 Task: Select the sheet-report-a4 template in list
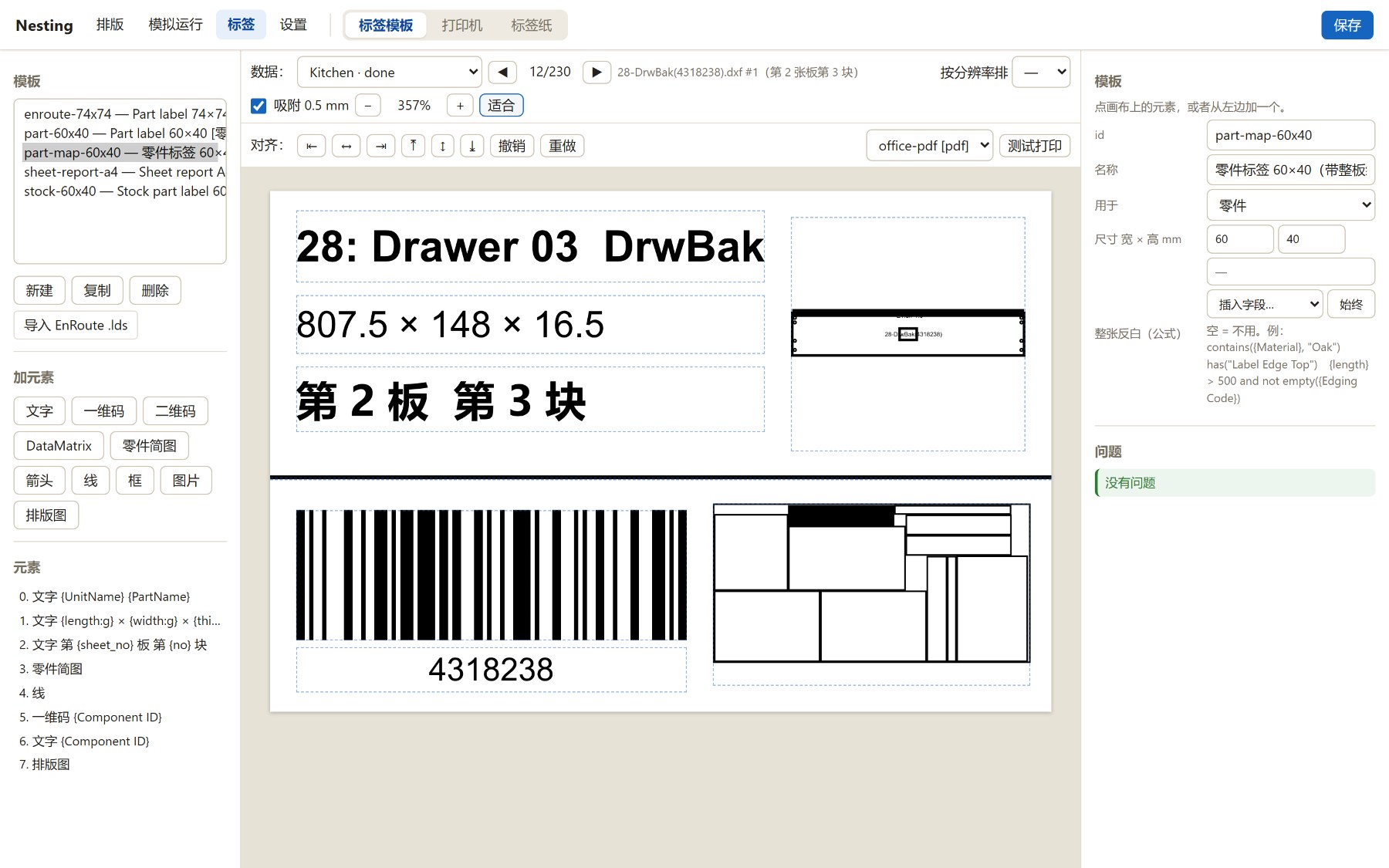pos(120,172)
